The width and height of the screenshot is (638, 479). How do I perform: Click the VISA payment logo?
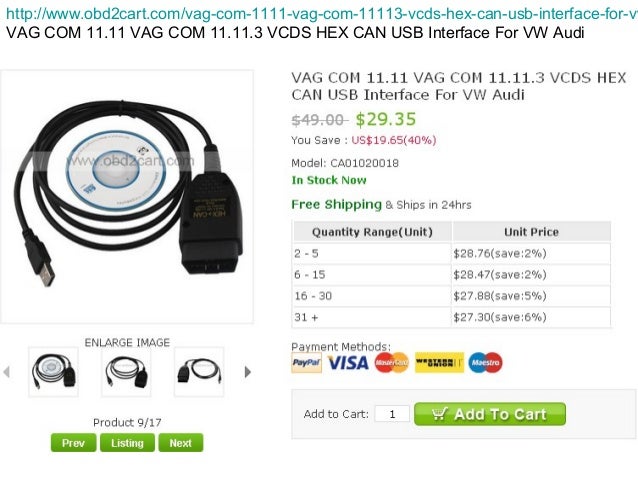coord(348,363)
